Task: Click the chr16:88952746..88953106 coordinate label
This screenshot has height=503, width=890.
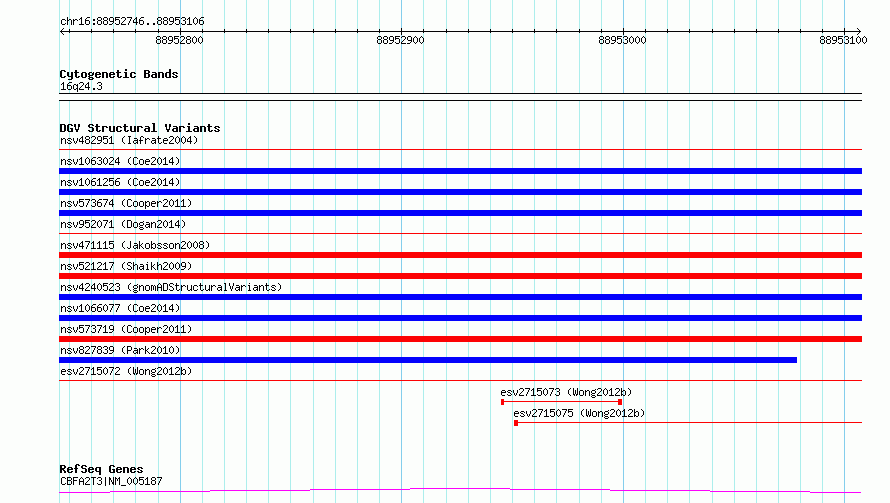Action: coord(132,22)
